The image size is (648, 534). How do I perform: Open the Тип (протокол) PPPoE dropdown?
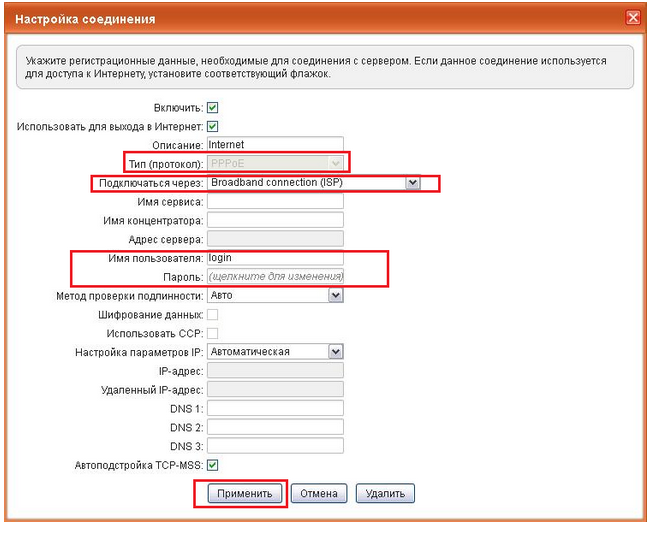[x=275, y=163]
